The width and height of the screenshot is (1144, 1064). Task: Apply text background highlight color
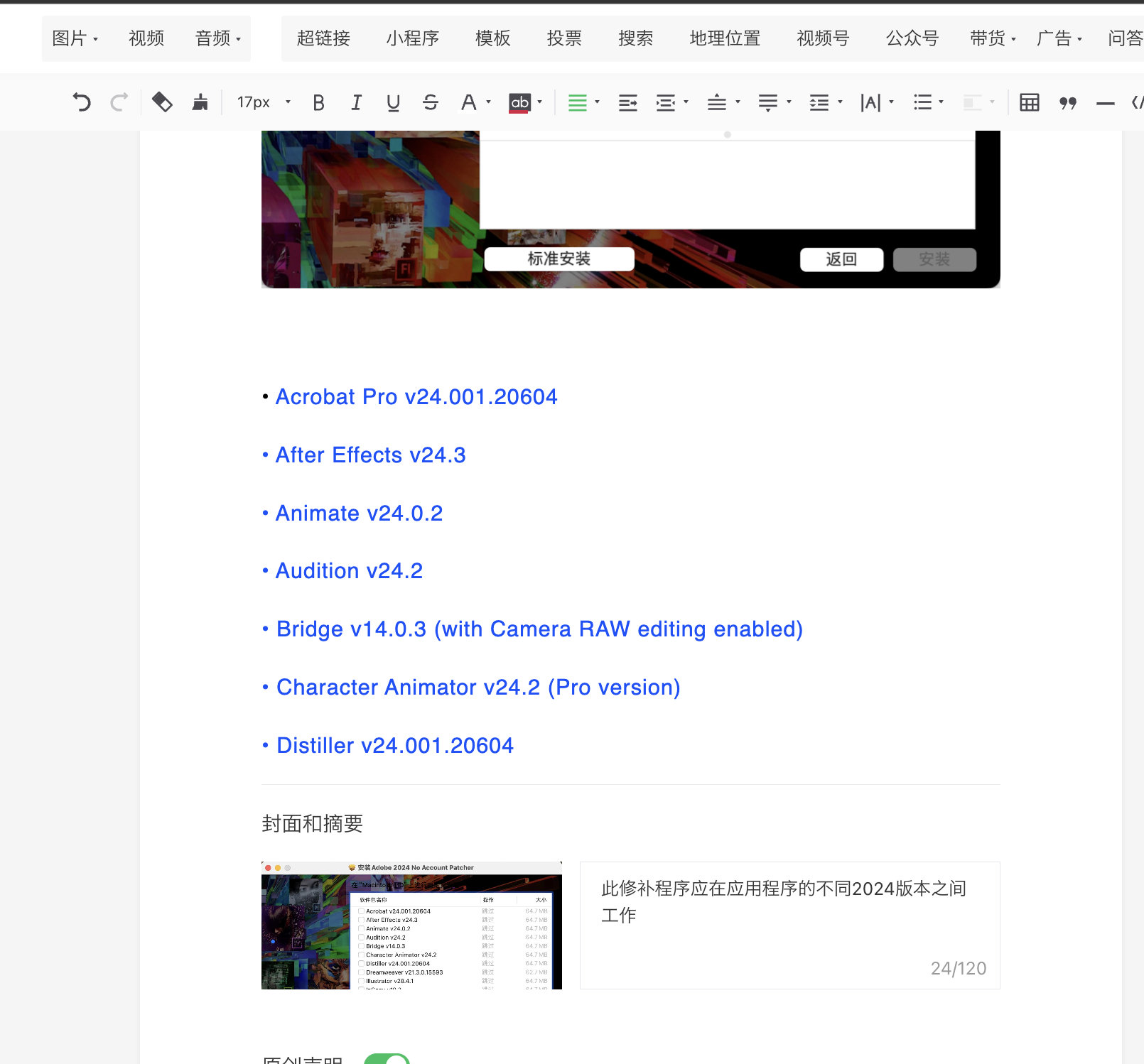click(520, 103)
